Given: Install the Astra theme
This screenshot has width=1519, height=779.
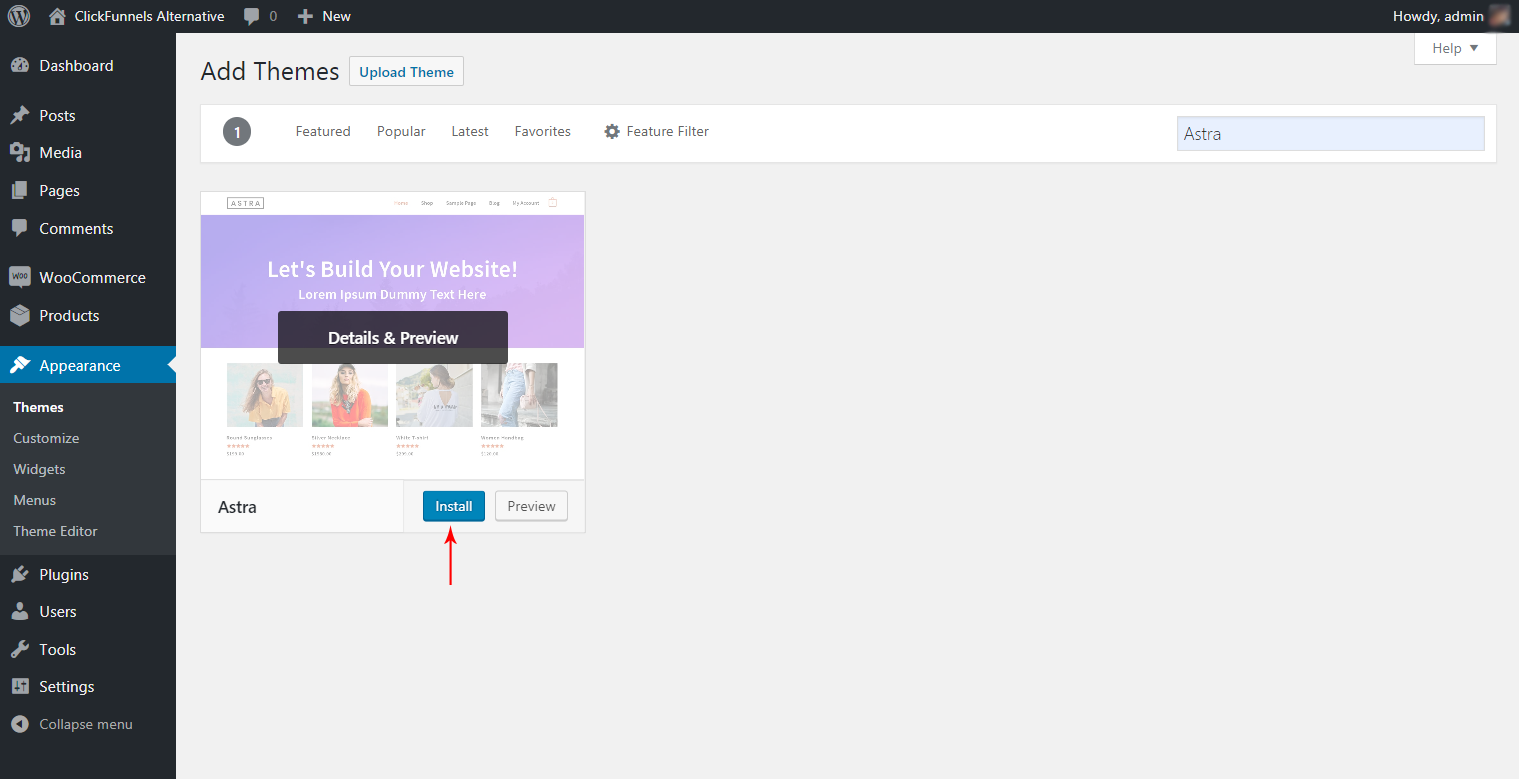Looking at the screenshot, I should [454, 506].
